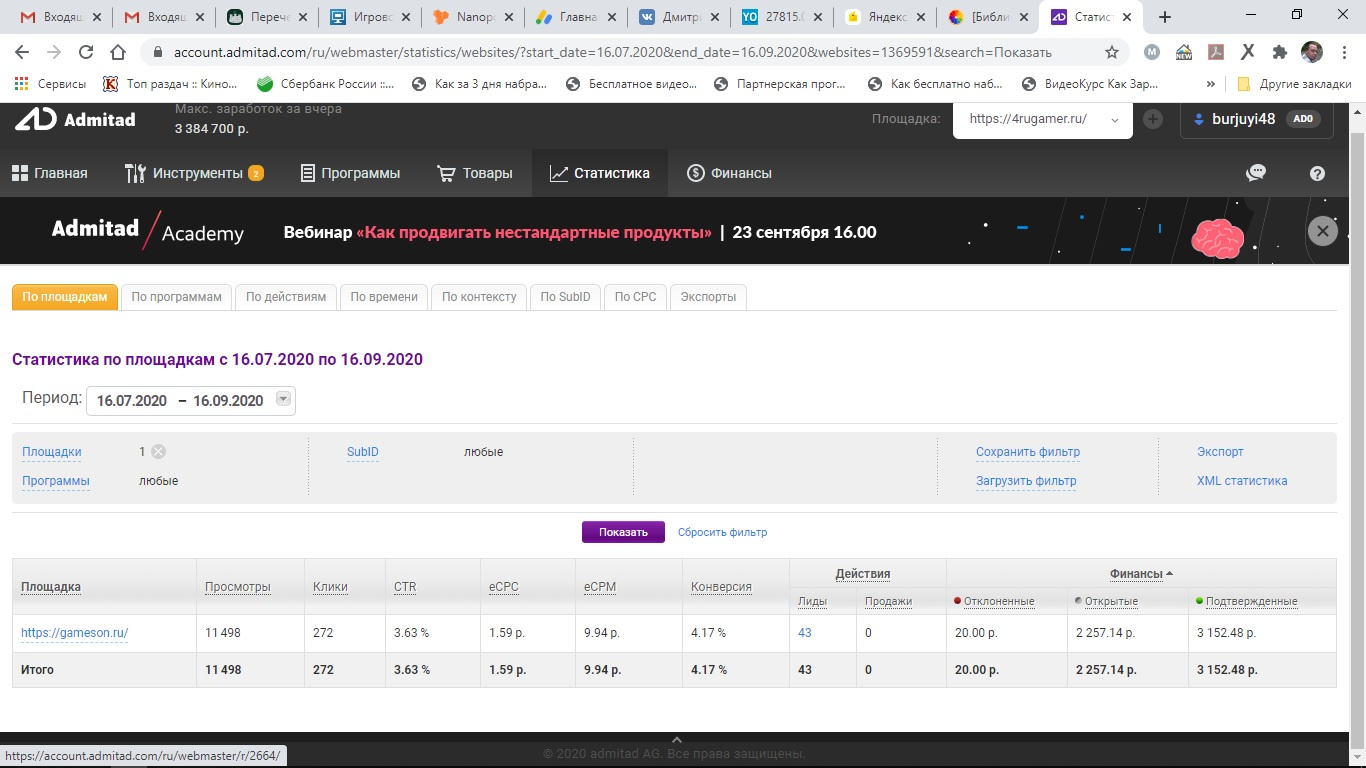Open the Финансы menu in the navigation
This screenshot has height=768, width=1366.
coord(730,173)
